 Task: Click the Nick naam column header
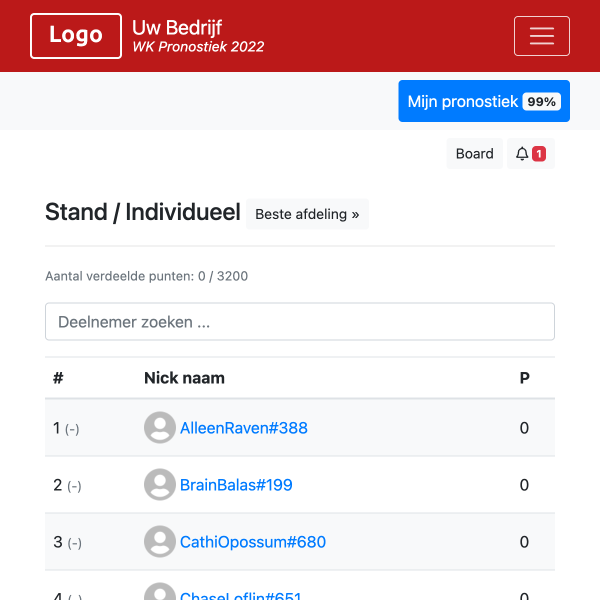point(184,378)
